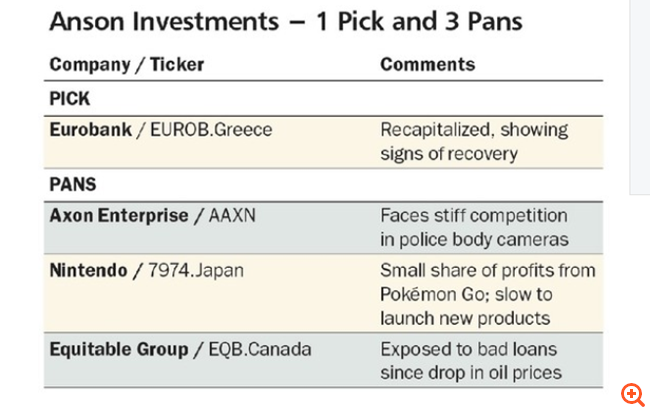Viewport: 650px width, 412px height.
Task: Click the Equitable Group company name
Action: (x=119, y=349)
